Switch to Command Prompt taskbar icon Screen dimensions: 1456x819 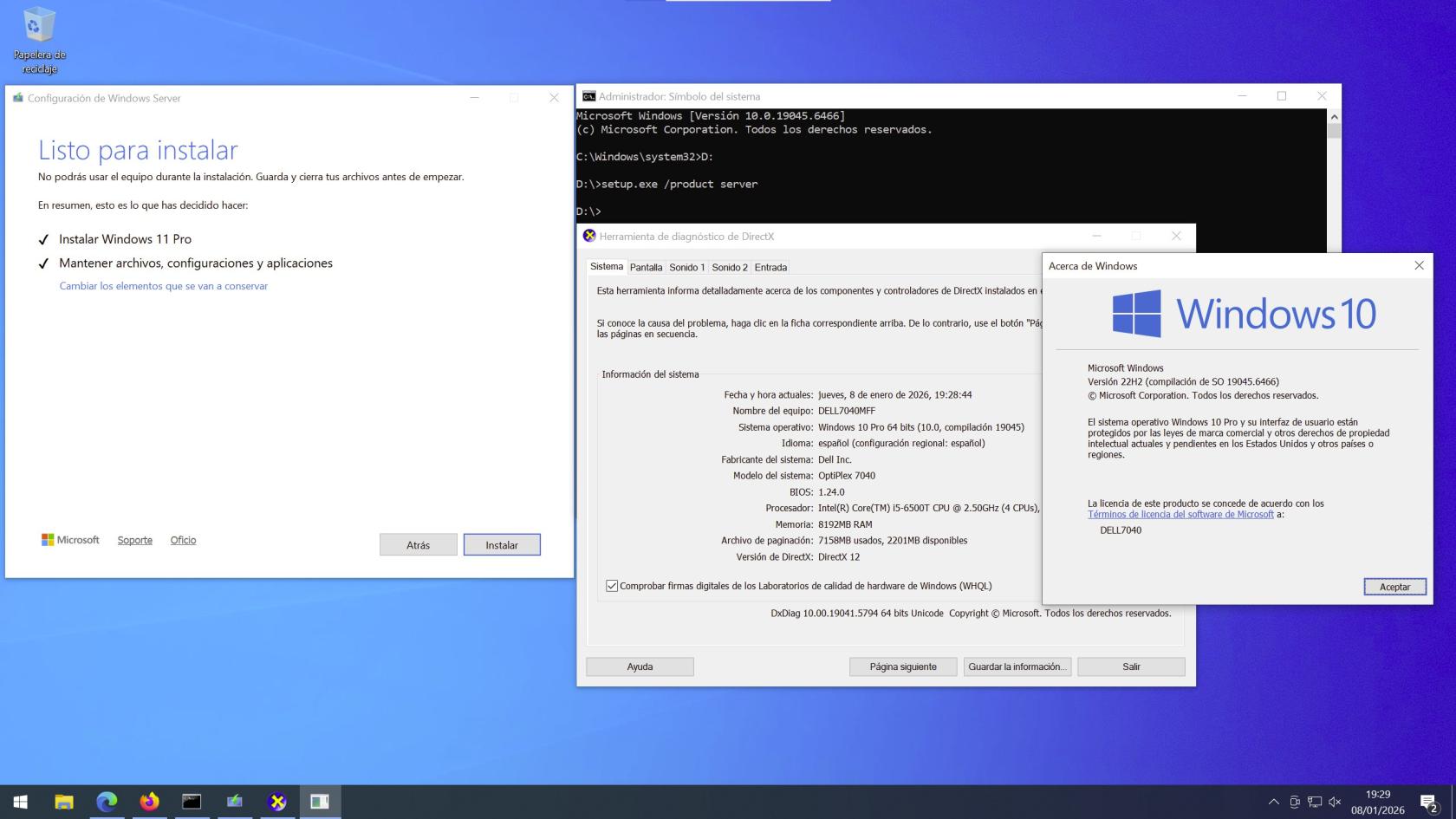point(192,802)
